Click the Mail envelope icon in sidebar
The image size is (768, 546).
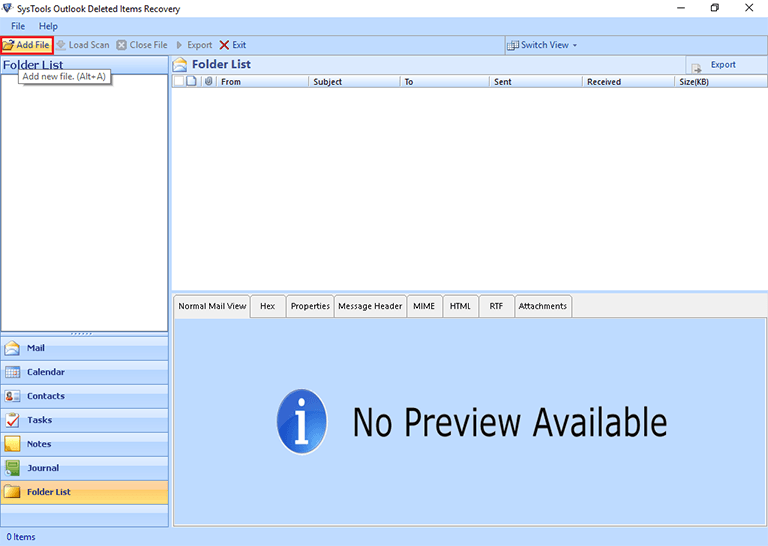(12, 348)
